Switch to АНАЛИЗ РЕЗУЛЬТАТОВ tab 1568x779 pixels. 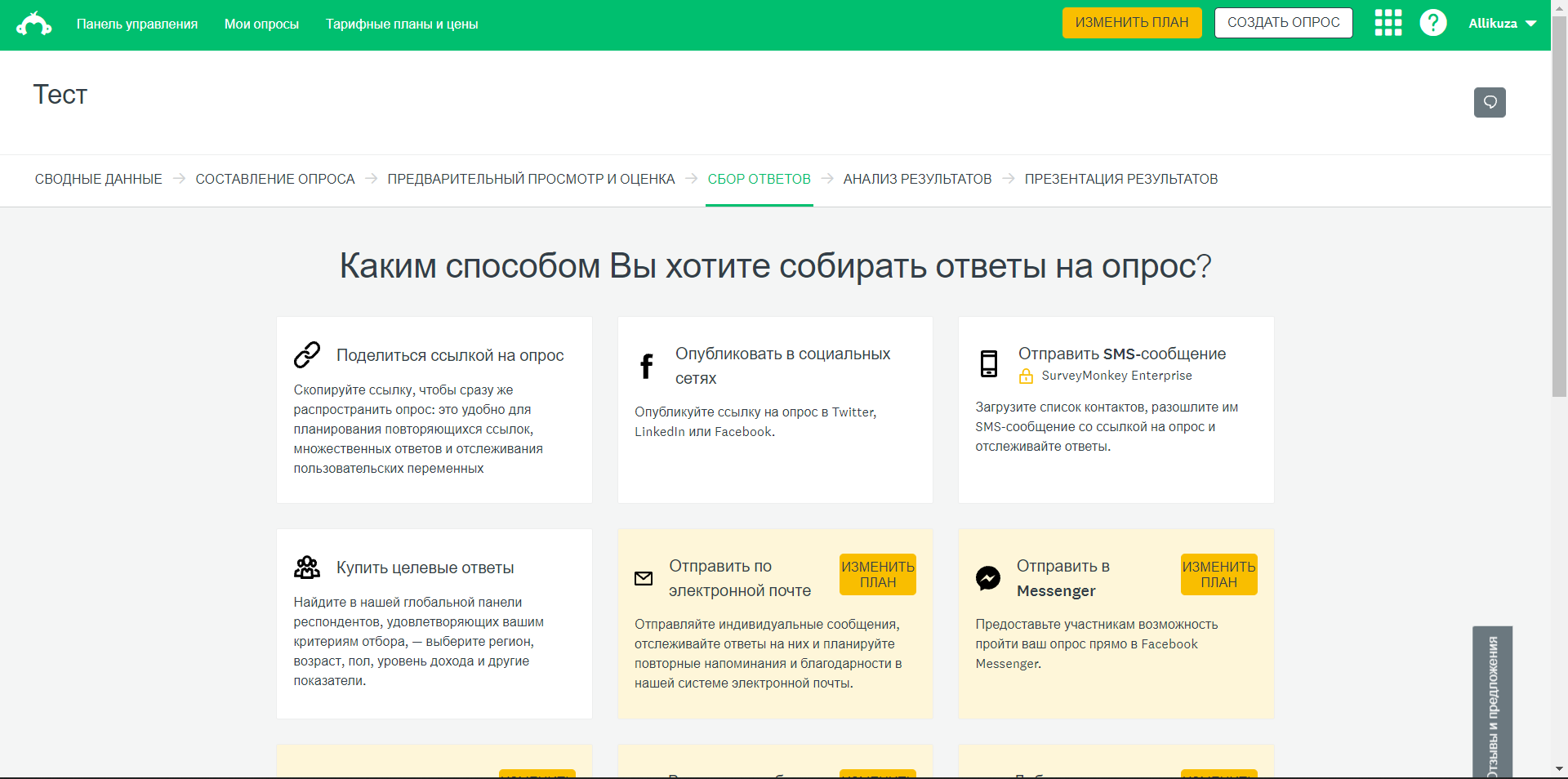pyautogui.click(x=917, y=179)
